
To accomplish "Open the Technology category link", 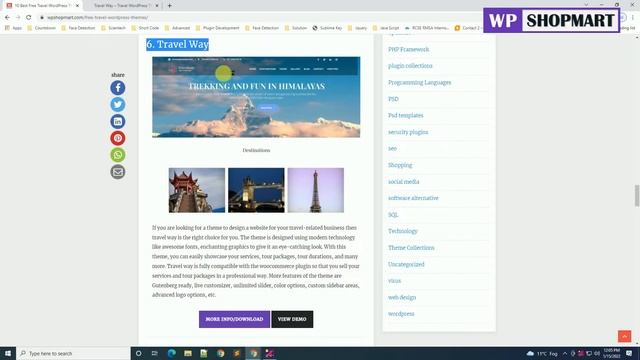I will click(x=403, y=231).
